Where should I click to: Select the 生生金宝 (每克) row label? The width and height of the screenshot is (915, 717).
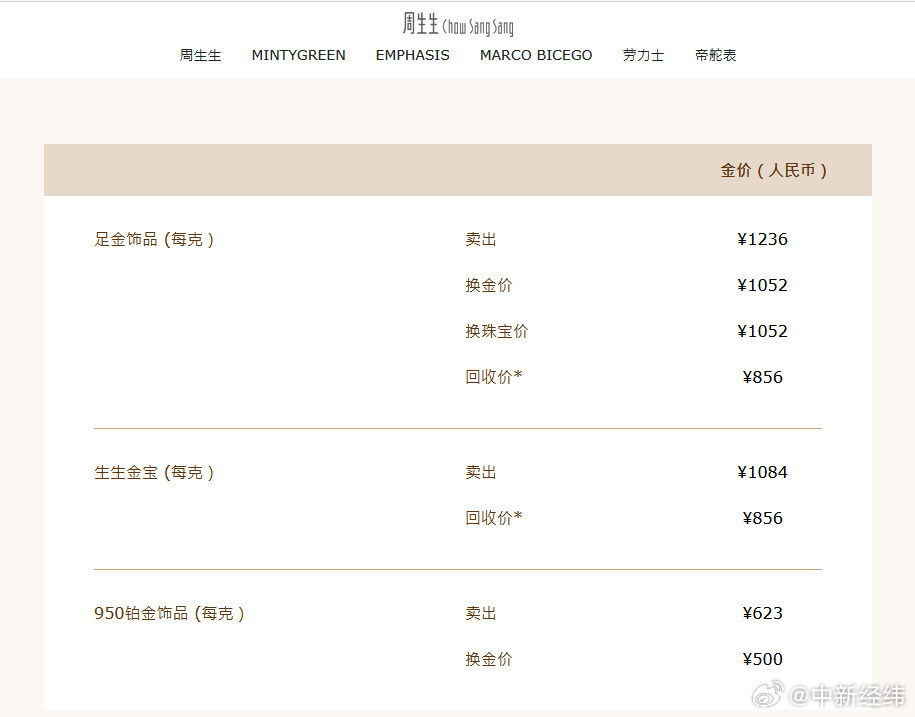coord(154,472)
